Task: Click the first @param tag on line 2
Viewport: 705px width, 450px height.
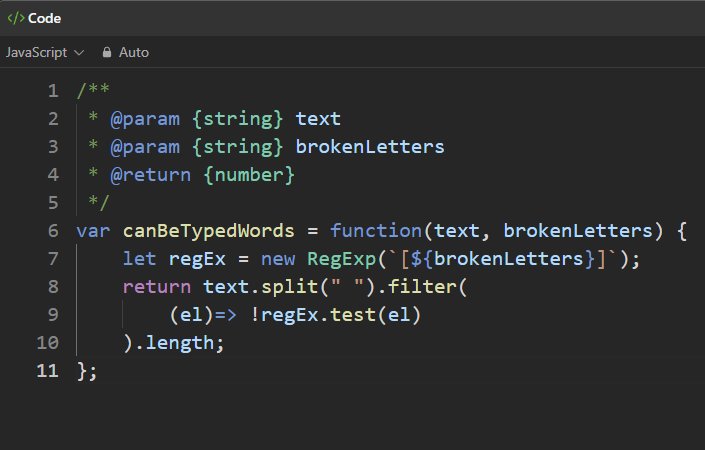Action: pos(145,119)
